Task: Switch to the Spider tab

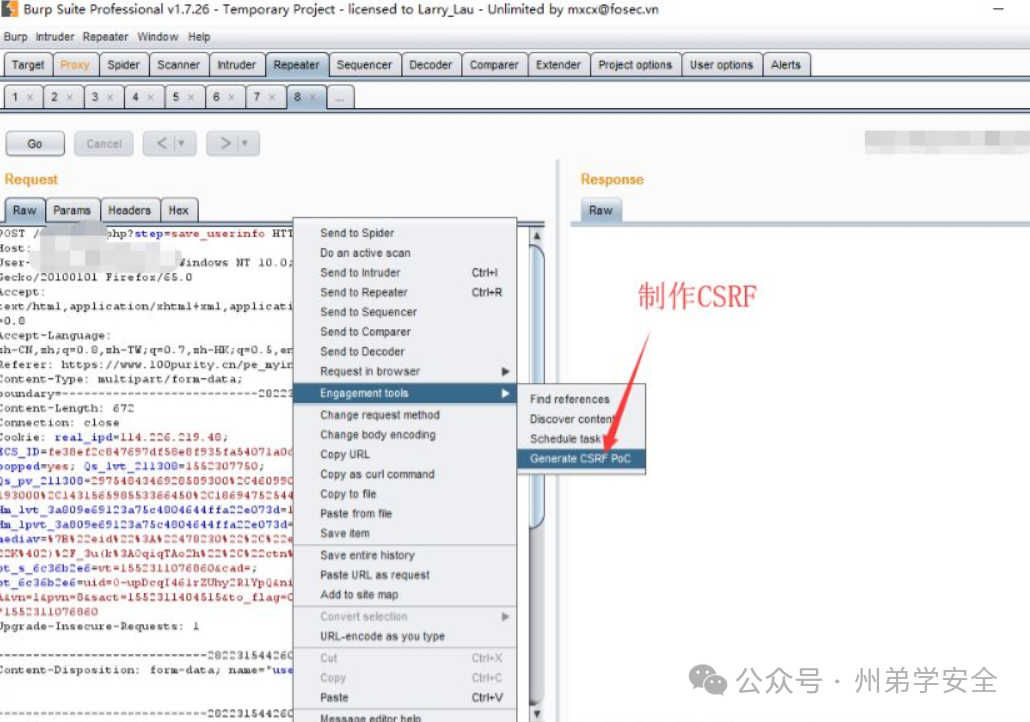Action: pyautogui.click(x=123, y=65)
